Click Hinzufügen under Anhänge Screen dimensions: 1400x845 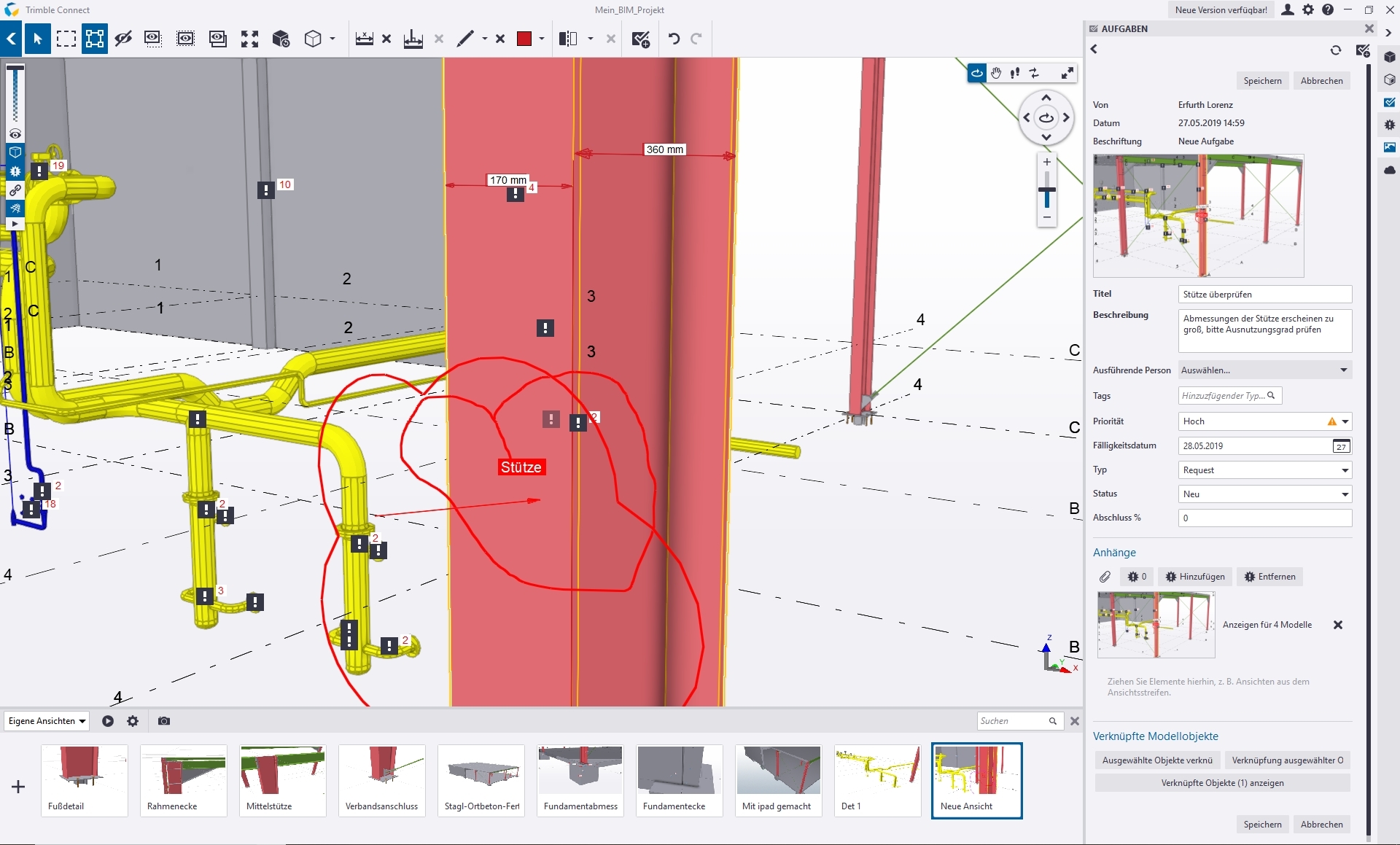(x=1194, y=577)
